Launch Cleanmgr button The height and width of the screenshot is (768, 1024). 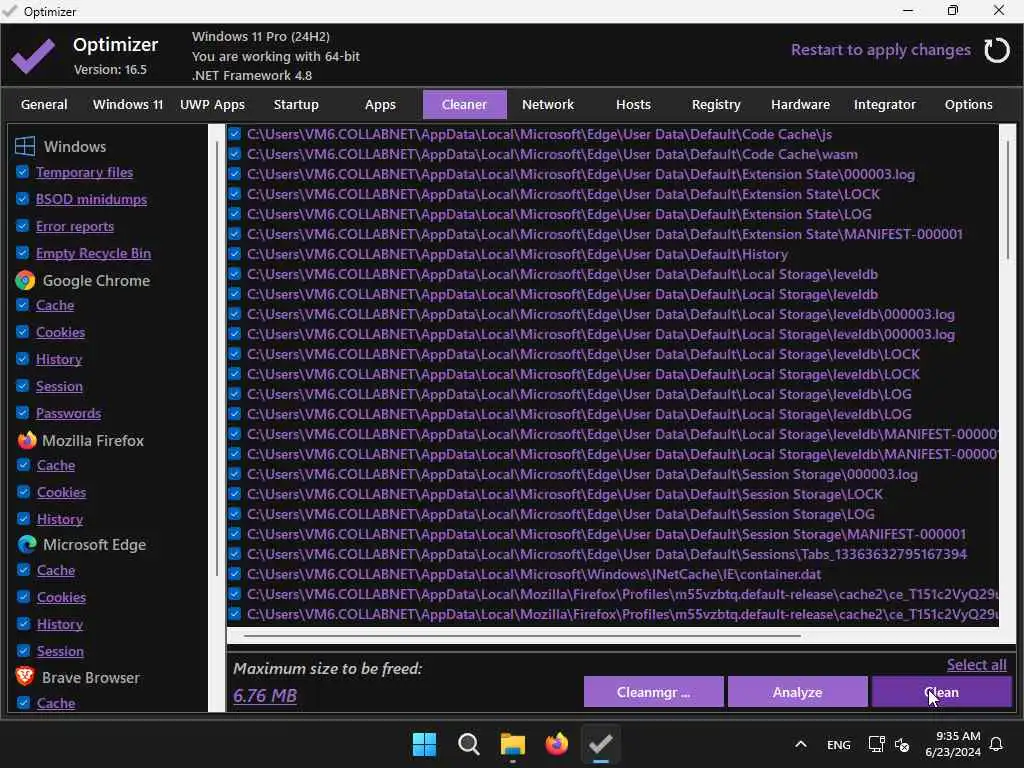click(653, 692)
